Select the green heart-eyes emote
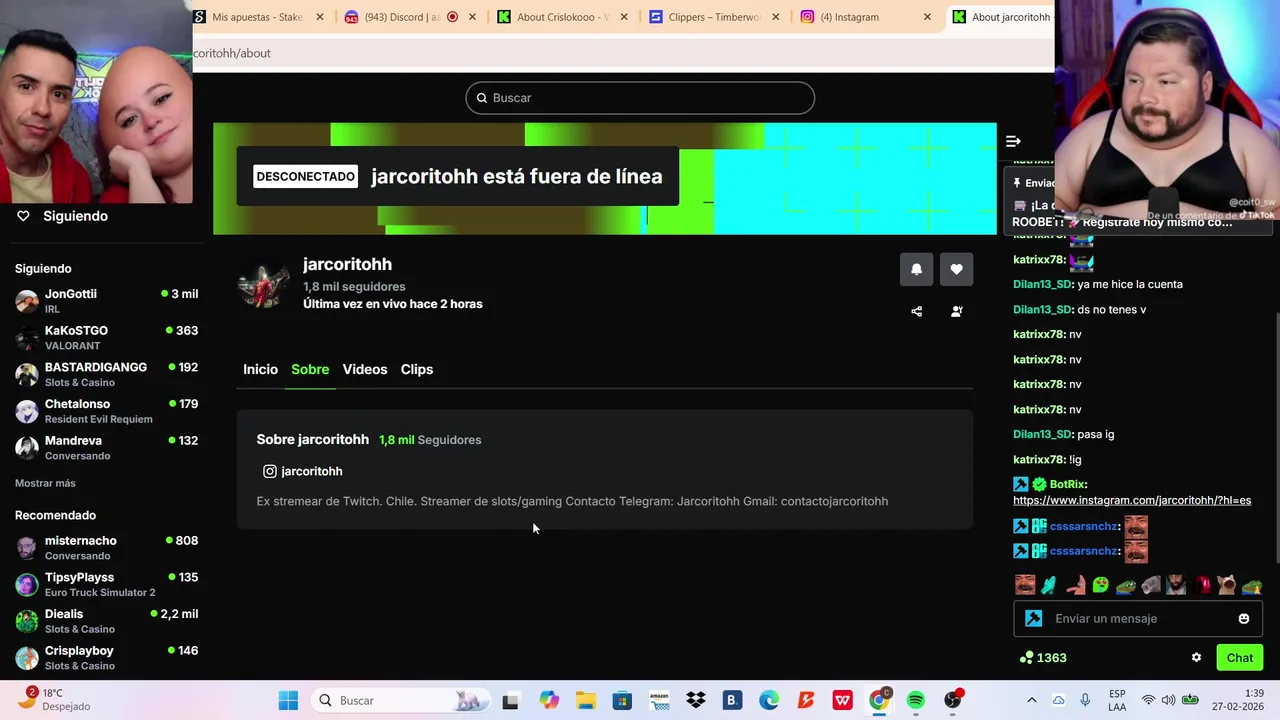This screenshot has width=1280, height=720. click(1100, 585)
